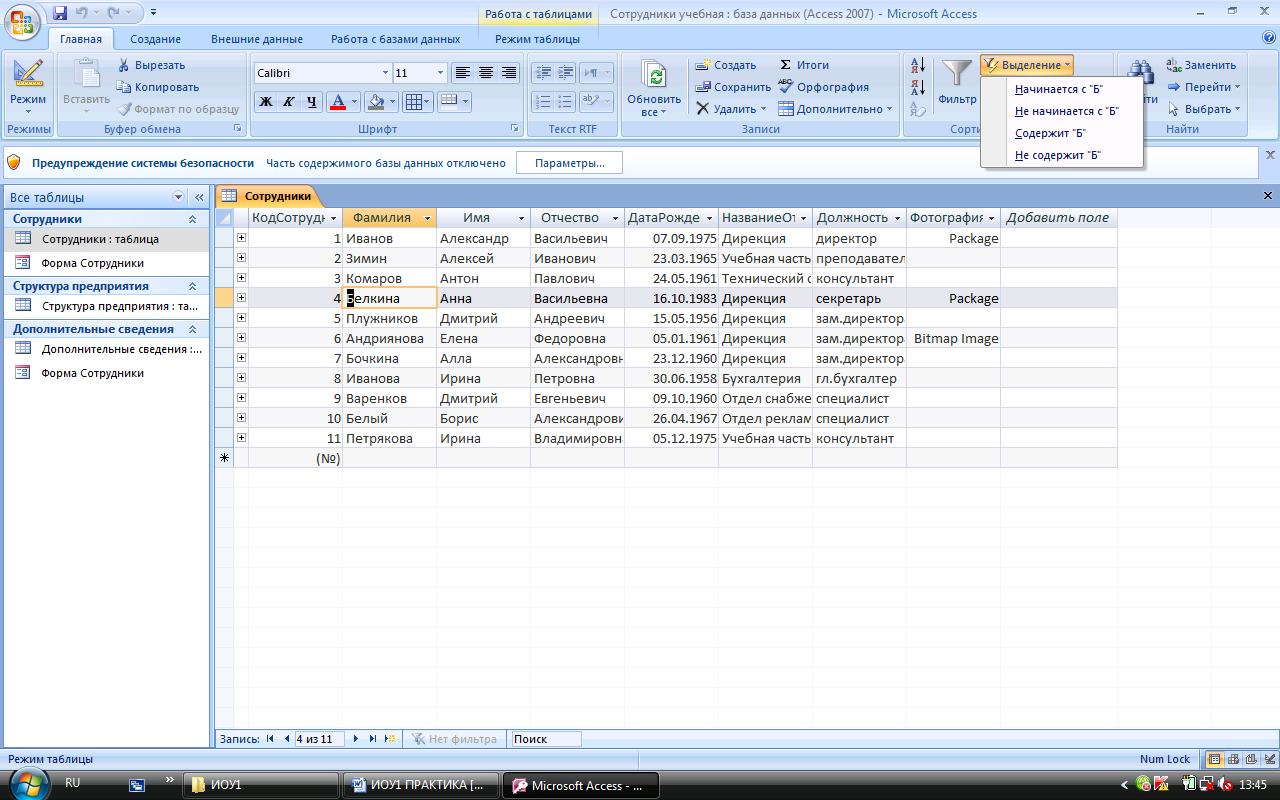Viewport: 1280px width, 800px height.
Task: Click Удалить record command
Action: (x=731, y=109)
